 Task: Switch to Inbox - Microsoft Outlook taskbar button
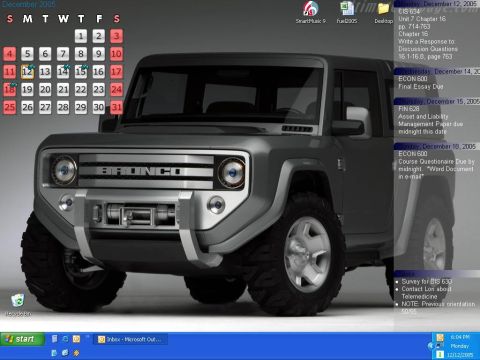[130, 339]
